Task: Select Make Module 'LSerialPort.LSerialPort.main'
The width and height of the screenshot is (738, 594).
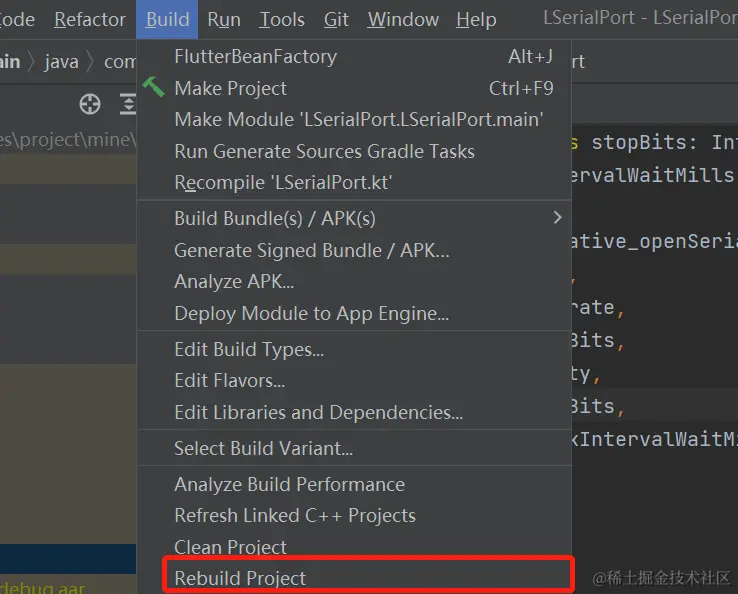Action: [x=354, y=120]
